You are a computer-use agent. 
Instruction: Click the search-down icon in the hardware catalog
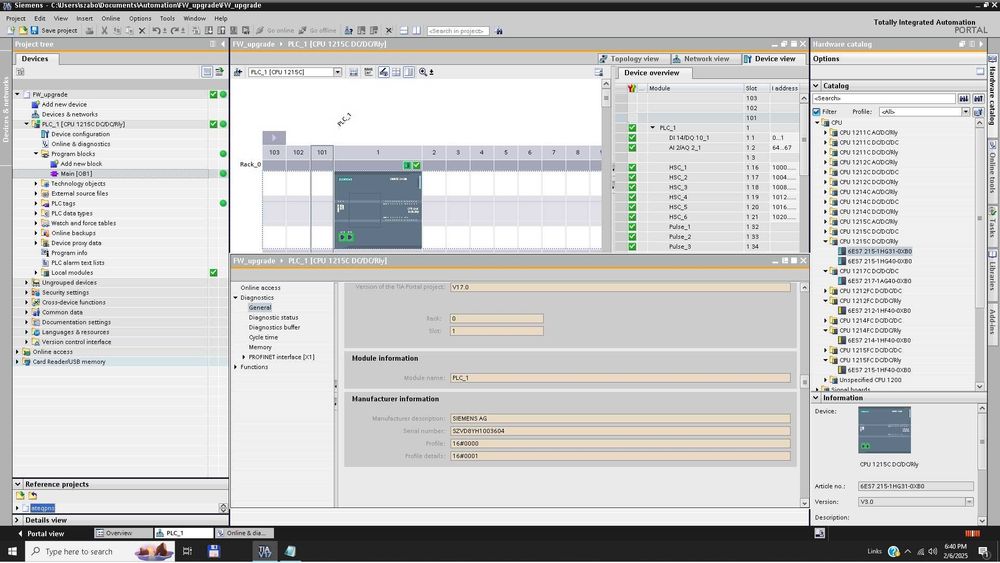pos(964,99)
